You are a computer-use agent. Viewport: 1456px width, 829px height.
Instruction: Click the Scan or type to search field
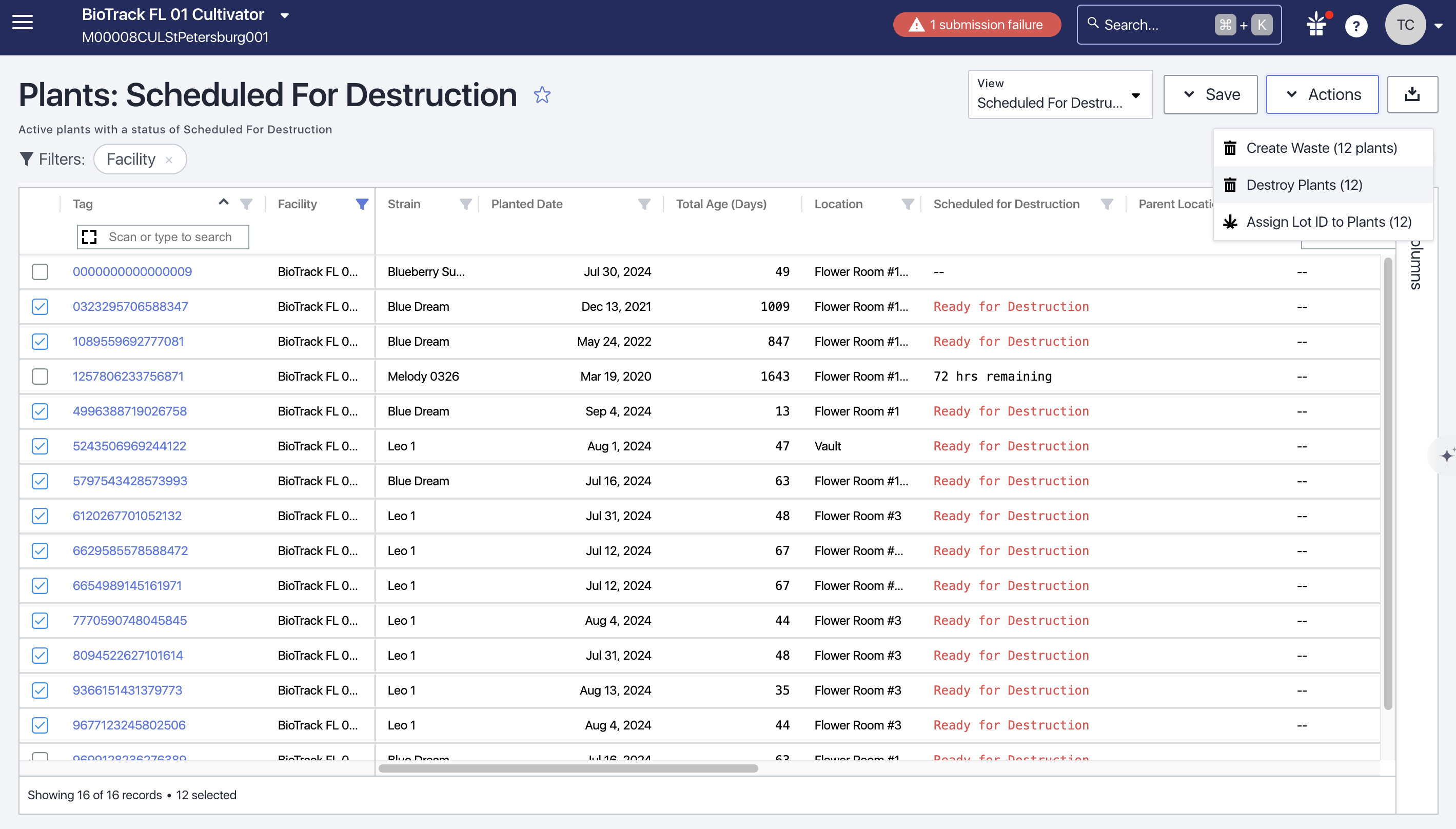point(163,237)
